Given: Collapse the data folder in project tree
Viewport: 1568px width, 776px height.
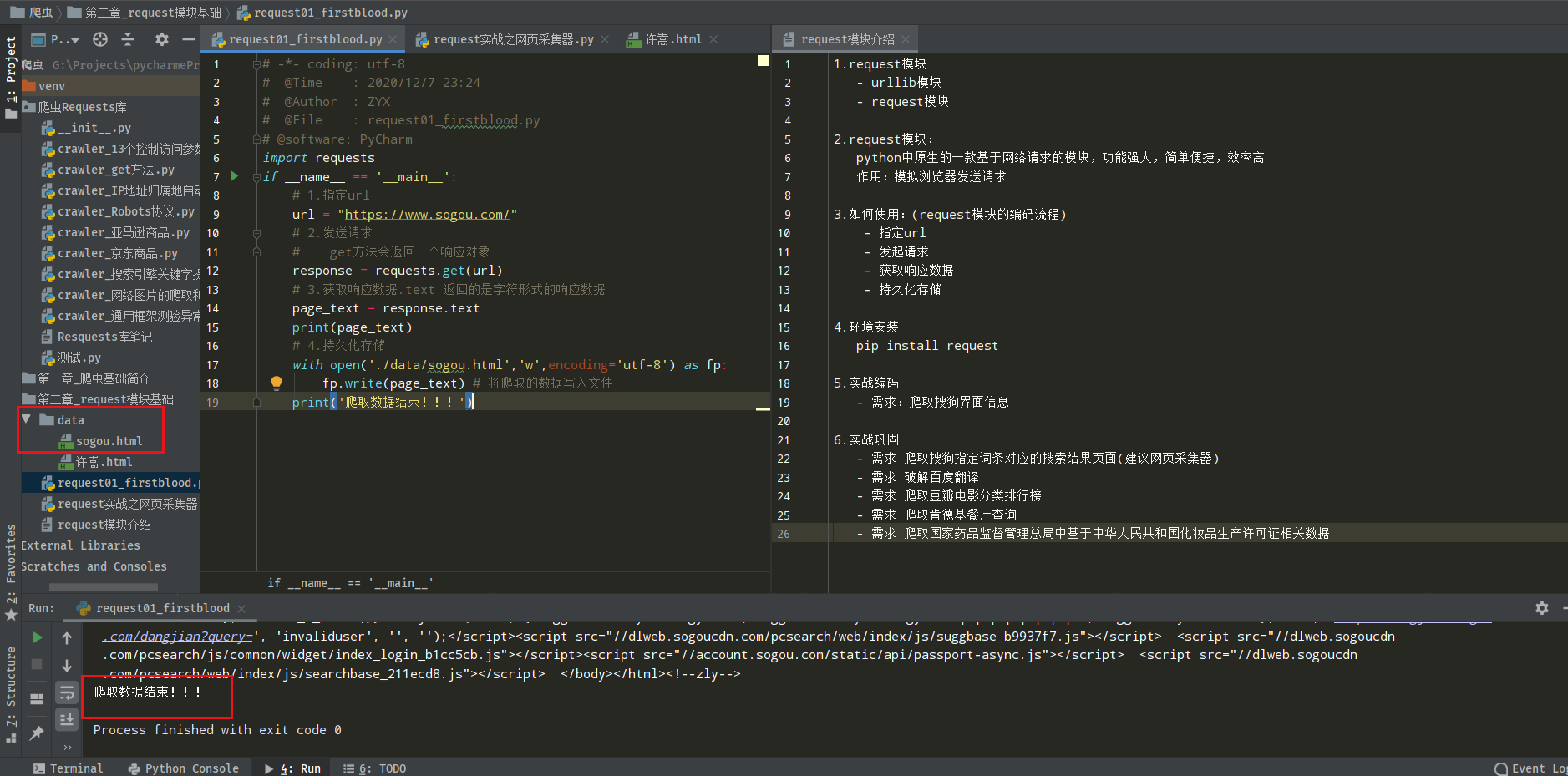Looking at the screenshot, I should [26, 419].
